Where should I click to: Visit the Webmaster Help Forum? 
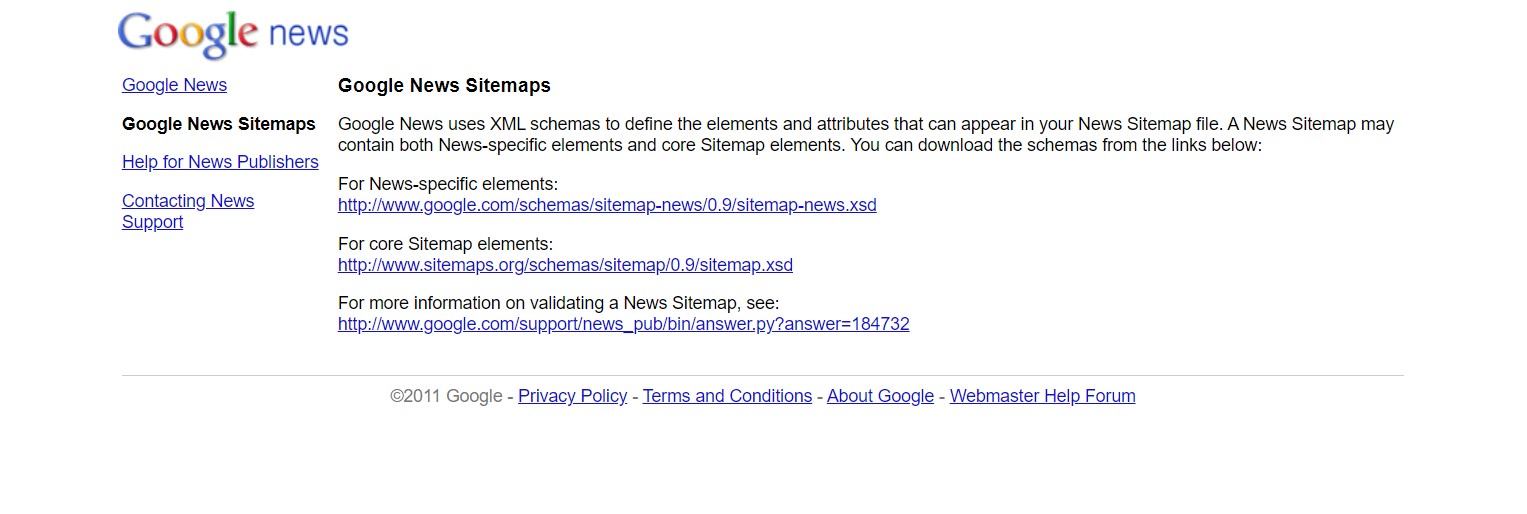coord(1042,396)
